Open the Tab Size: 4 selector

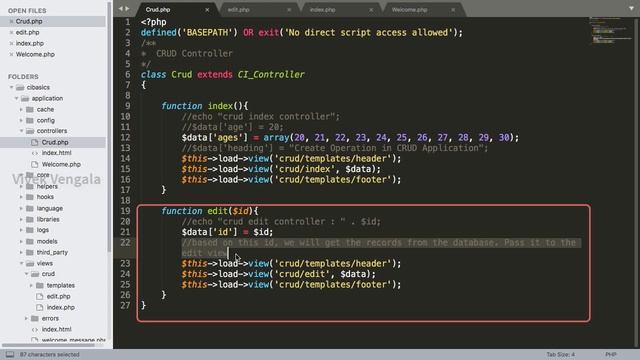560,354
